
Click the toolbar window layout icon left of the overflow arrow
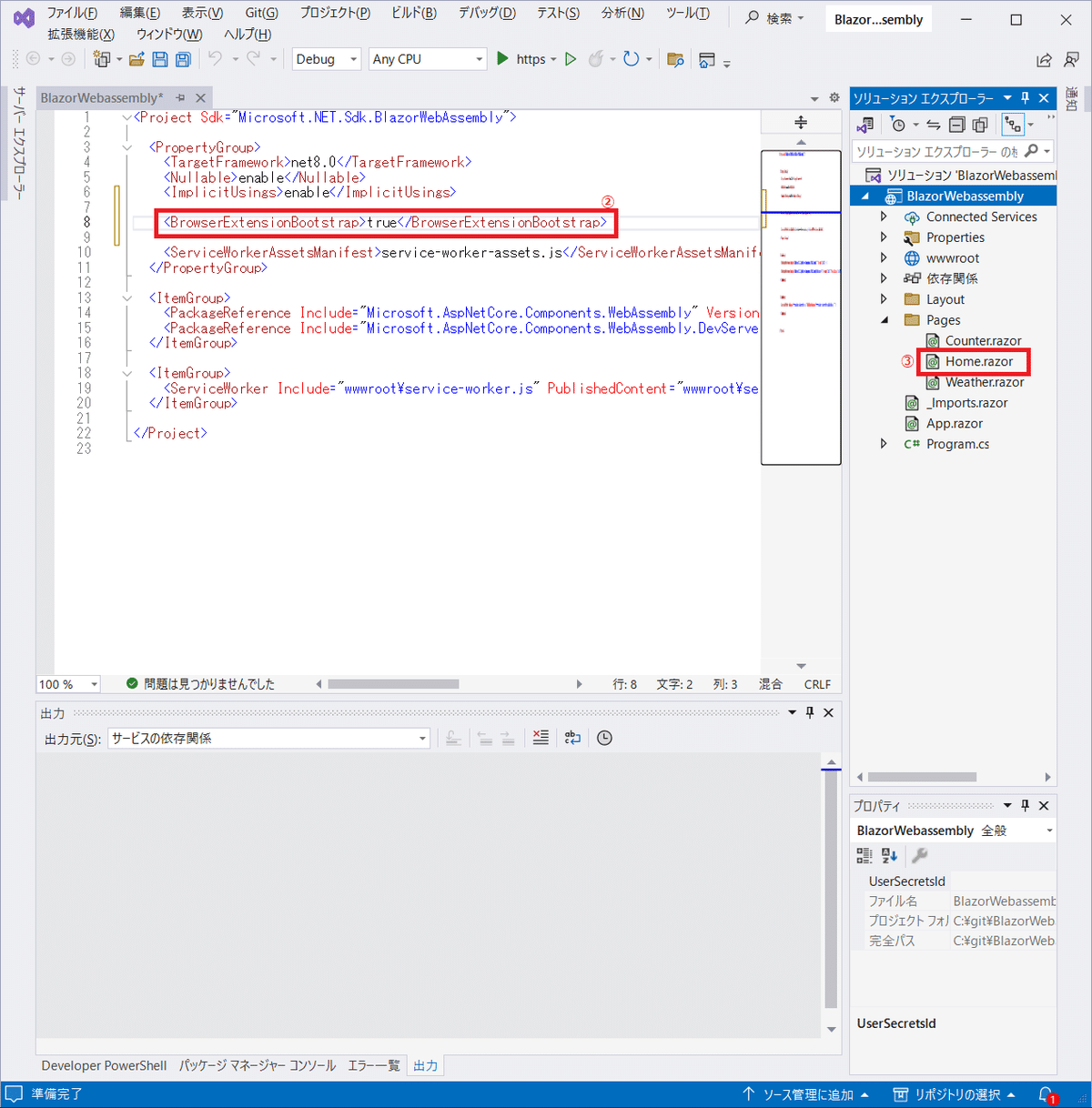(707, 60)
